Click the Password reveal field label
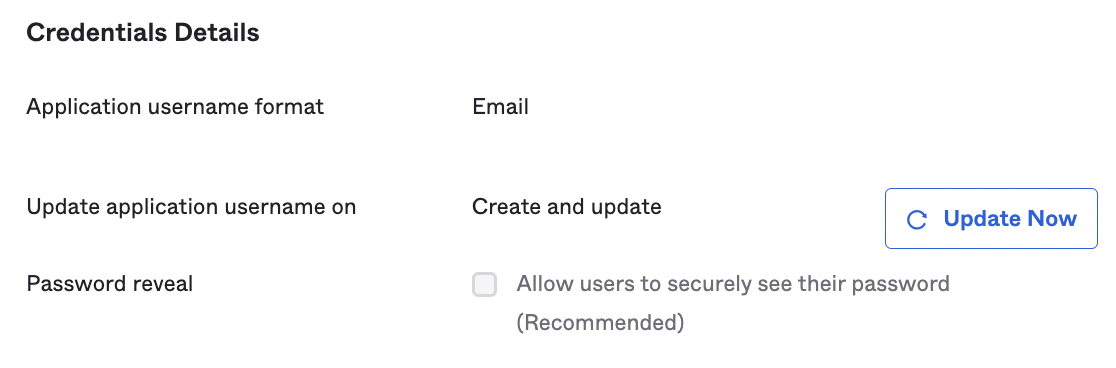 110,284
